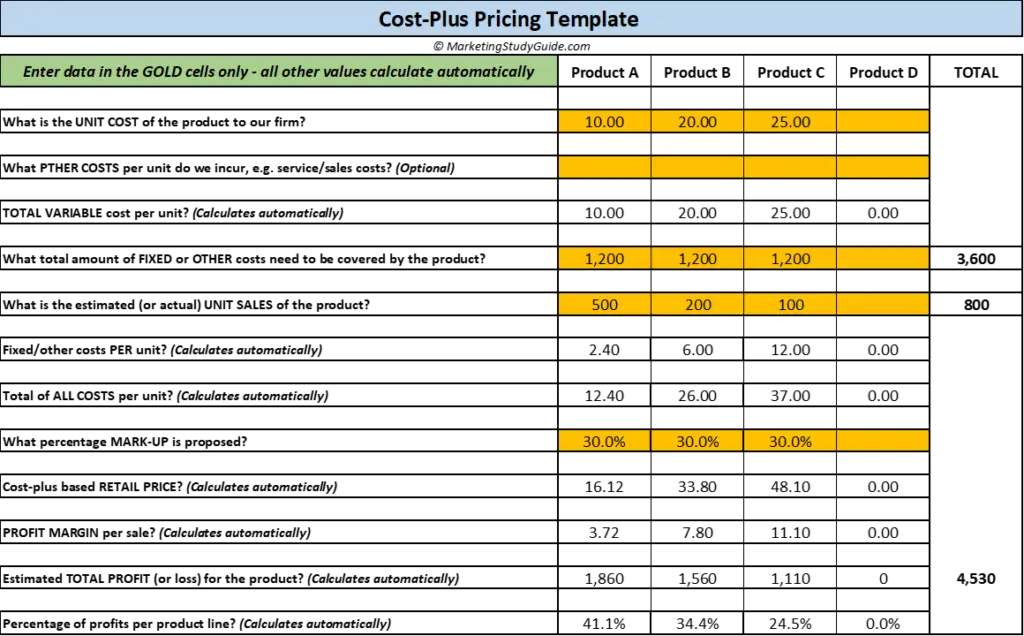This screenshot has height=636, width=1024.
Task: Click Product A fixed per unit 2.40
Action: coord(604,350)
